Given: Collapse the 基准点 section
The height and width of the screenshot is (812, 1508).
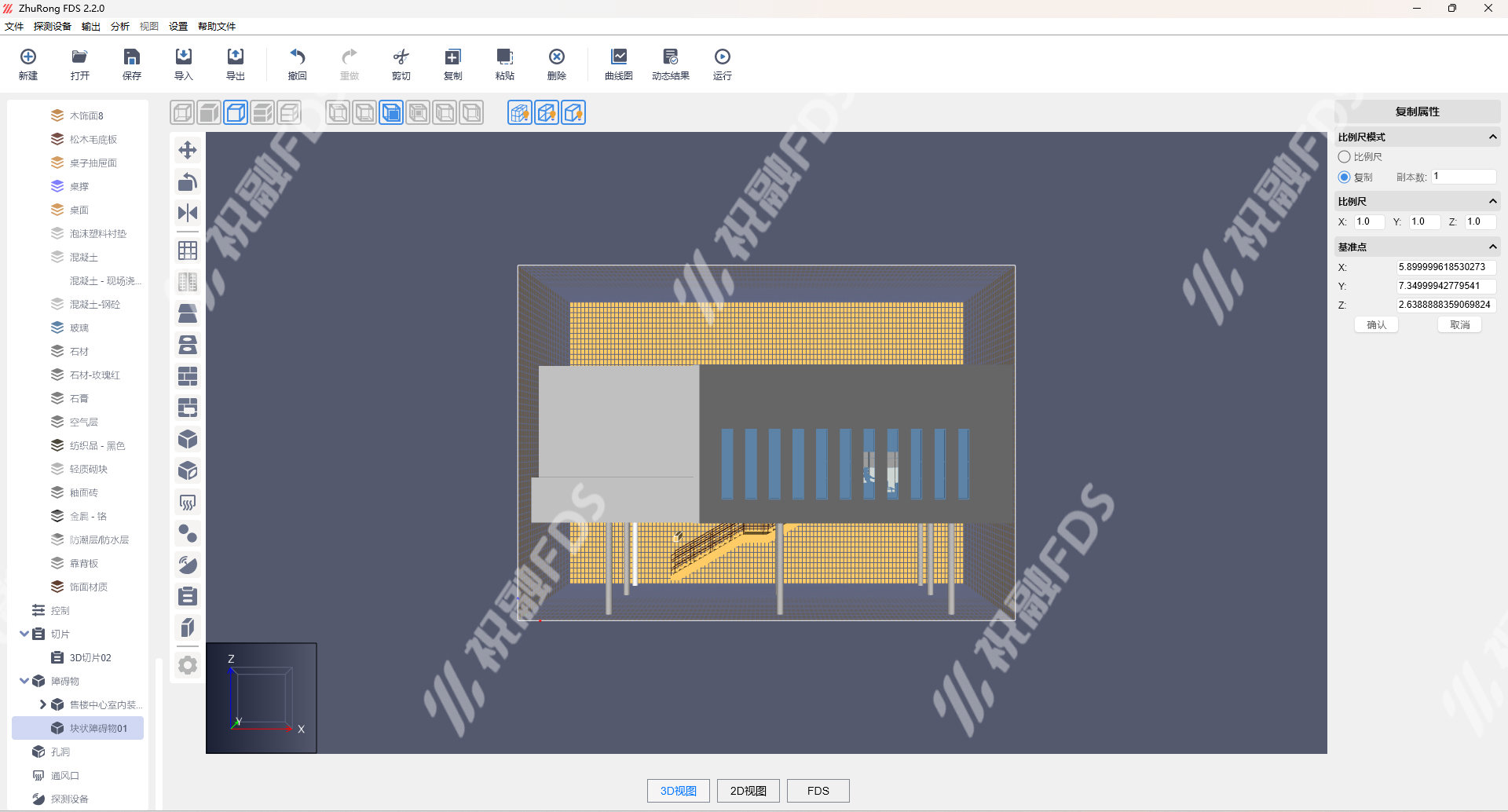Looking at the screenshot, I should pos(1492,247).
